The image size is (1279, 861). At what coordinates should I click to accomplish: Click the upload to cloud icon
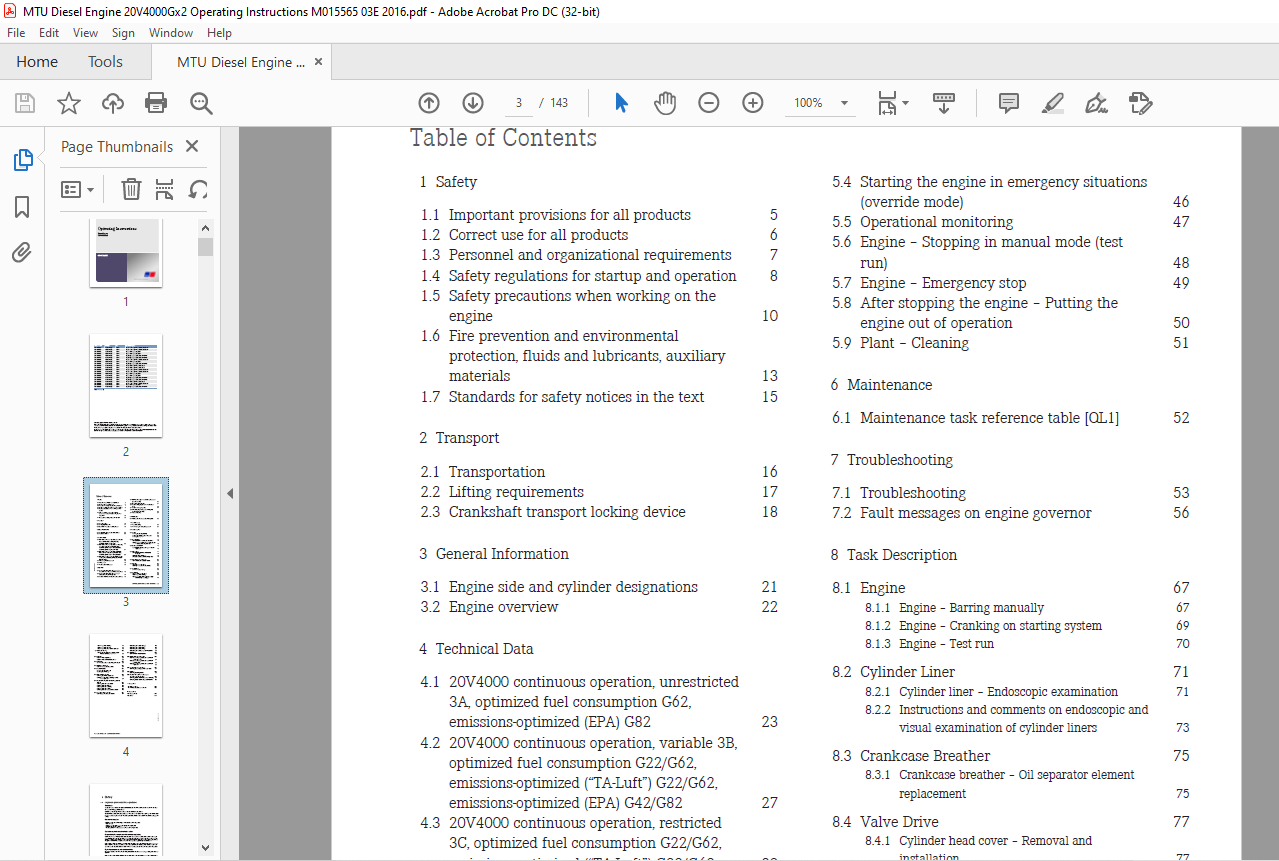(113, 103)
